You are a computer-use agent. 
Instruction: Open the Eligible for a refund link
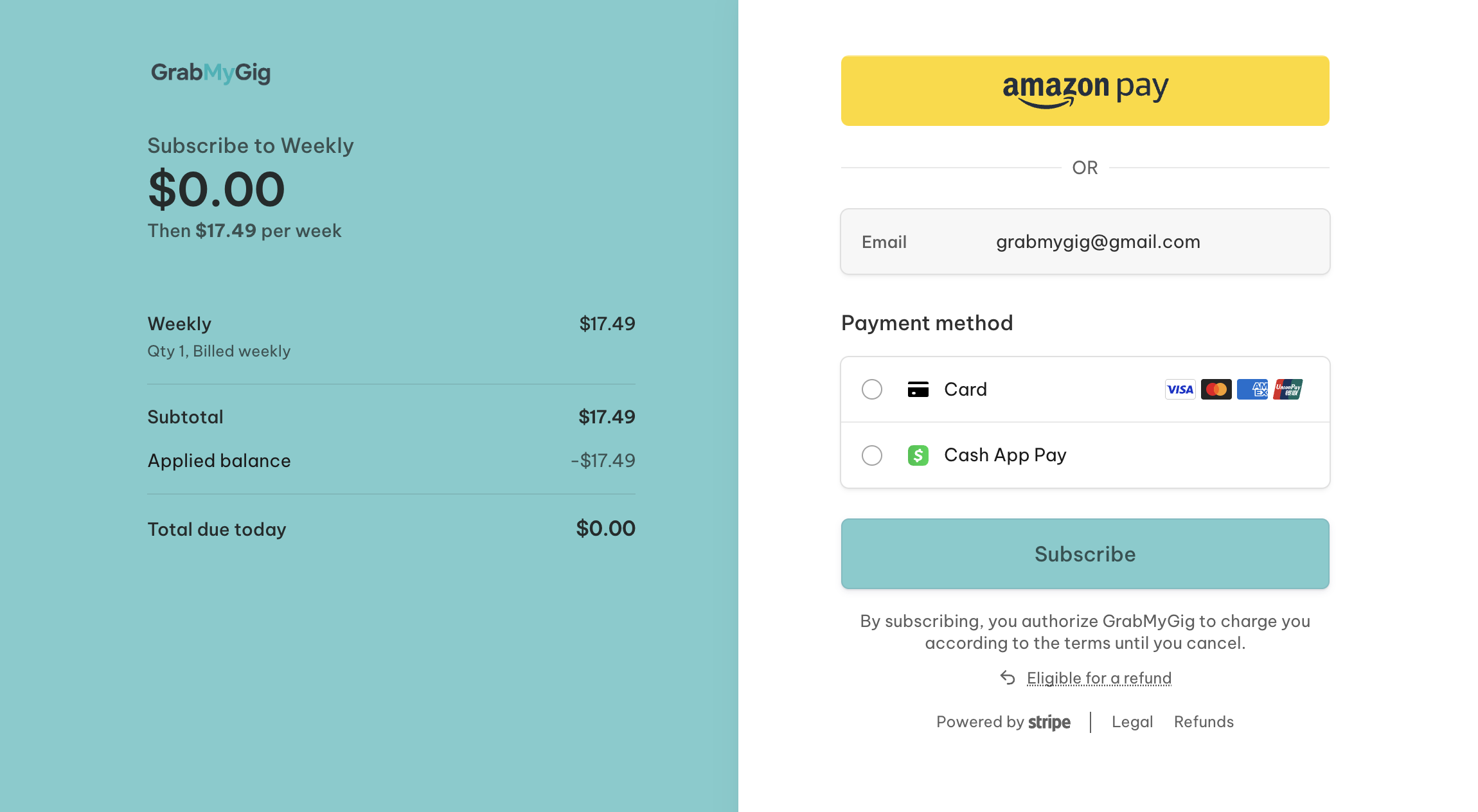(1099, 678)
